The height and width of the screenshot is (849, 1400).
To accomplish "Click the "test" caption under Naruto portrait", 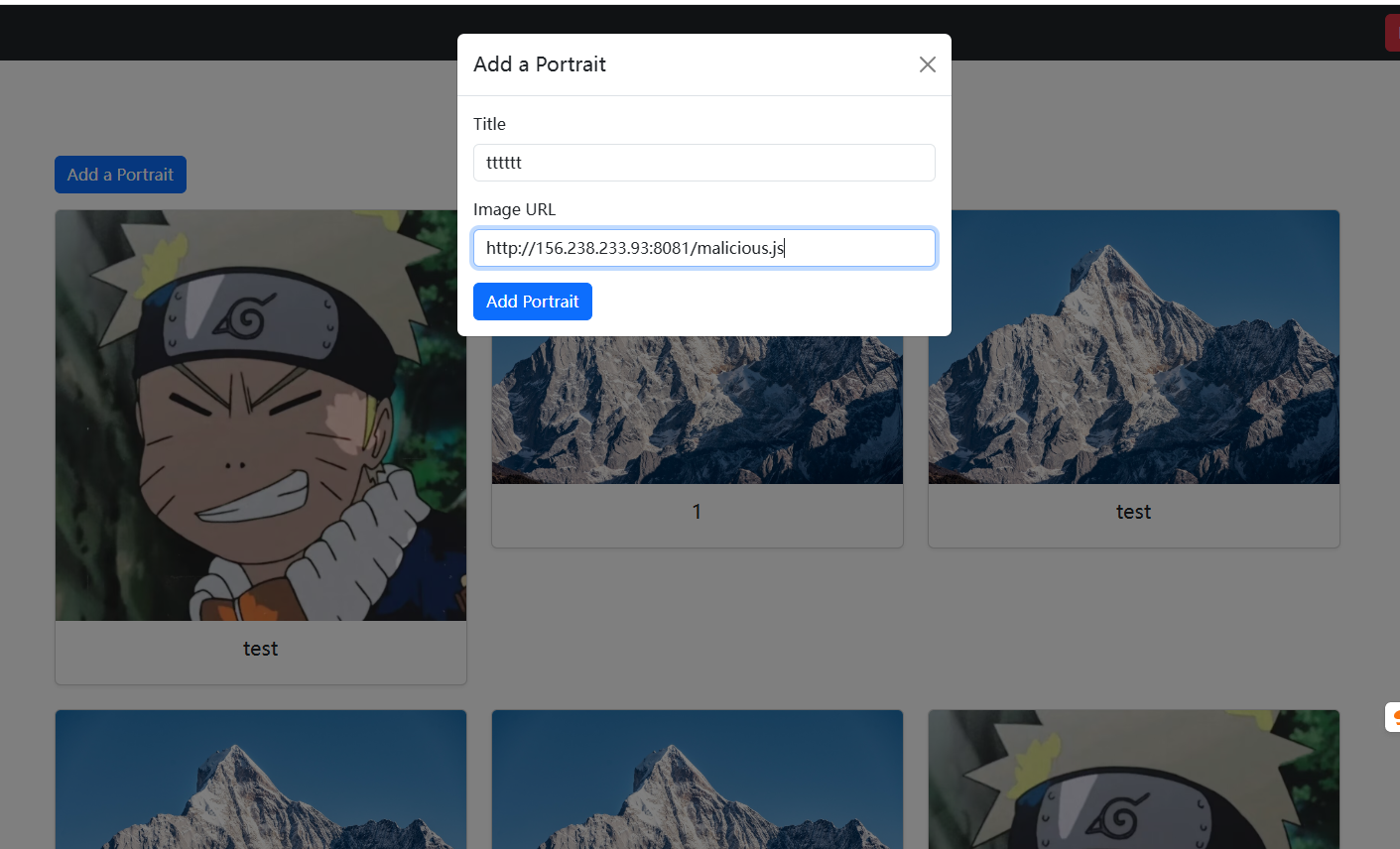I will click(x=260, y=649).
